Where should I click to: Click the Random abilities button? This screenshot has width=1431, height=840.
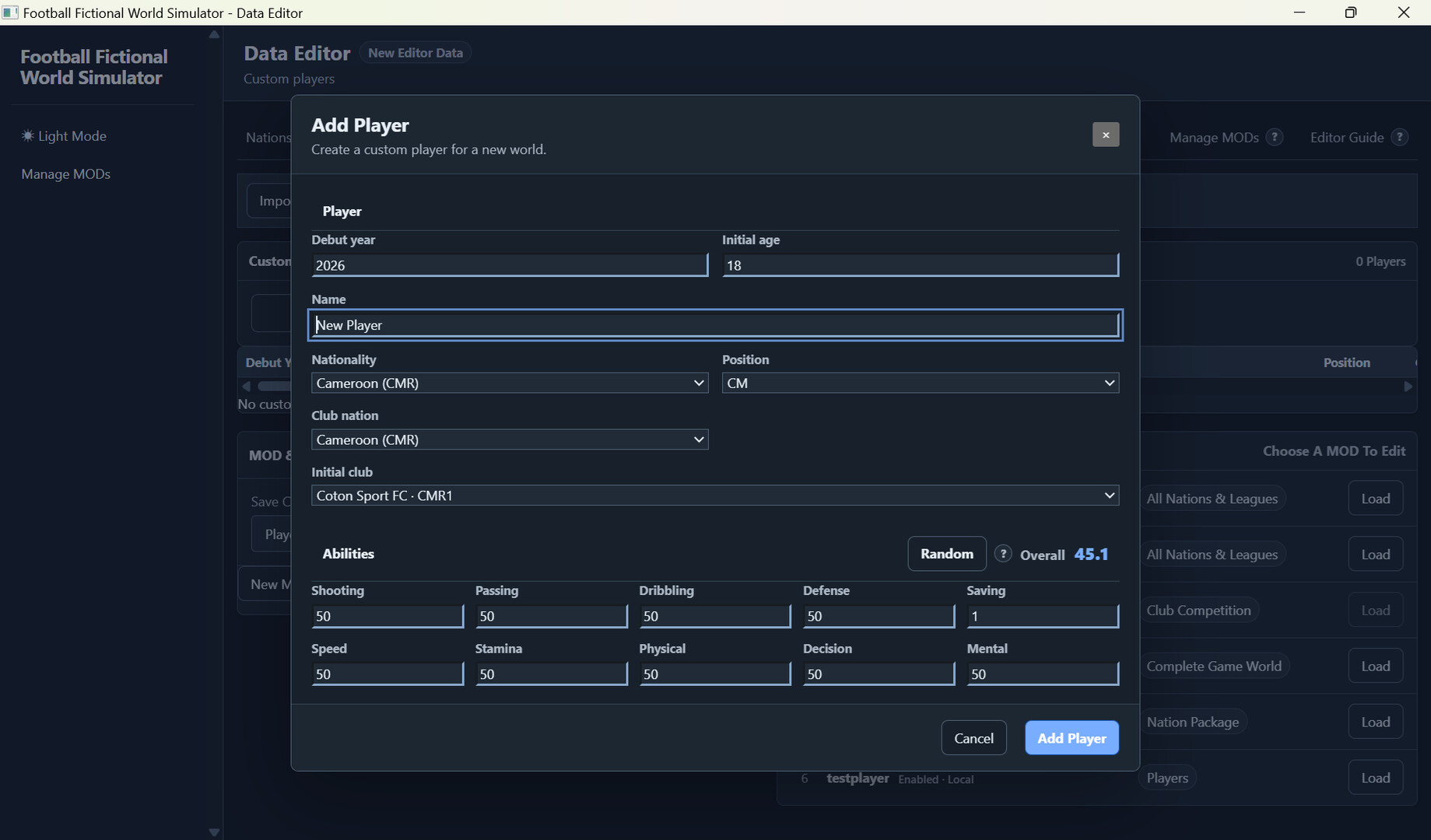tap(947, 554)
